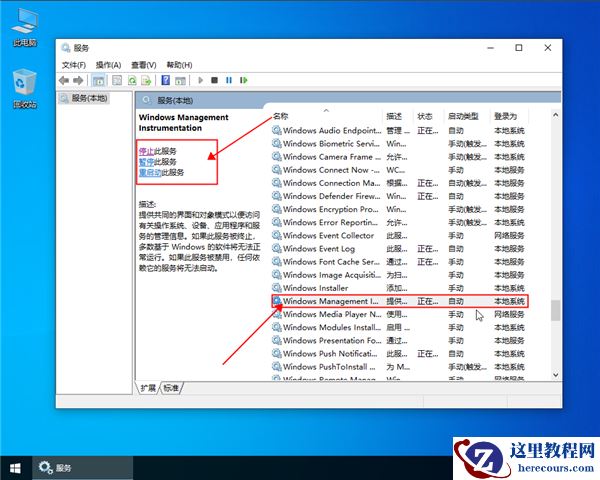Click the 回收站 Recycle Bin desktop icon

coord(25,89)
